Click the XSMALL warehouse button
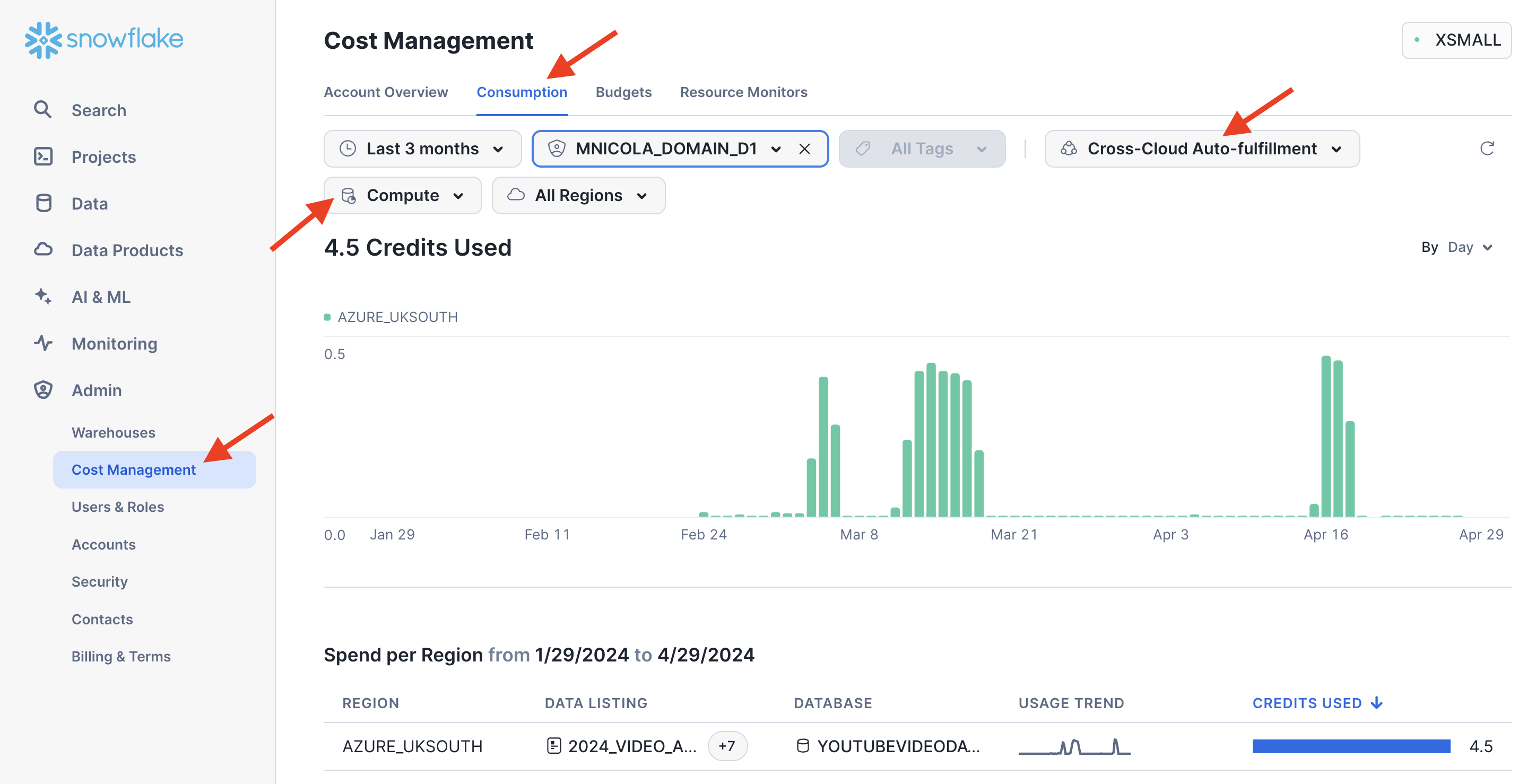This screenshot has width=1527, height=784. tap(1456, 40)
